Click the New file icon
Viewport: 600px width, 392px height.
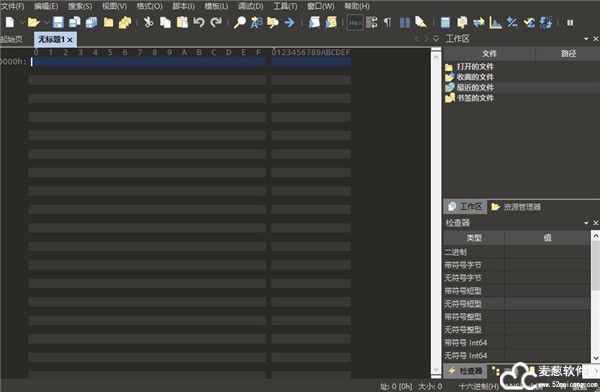point(10,23)
